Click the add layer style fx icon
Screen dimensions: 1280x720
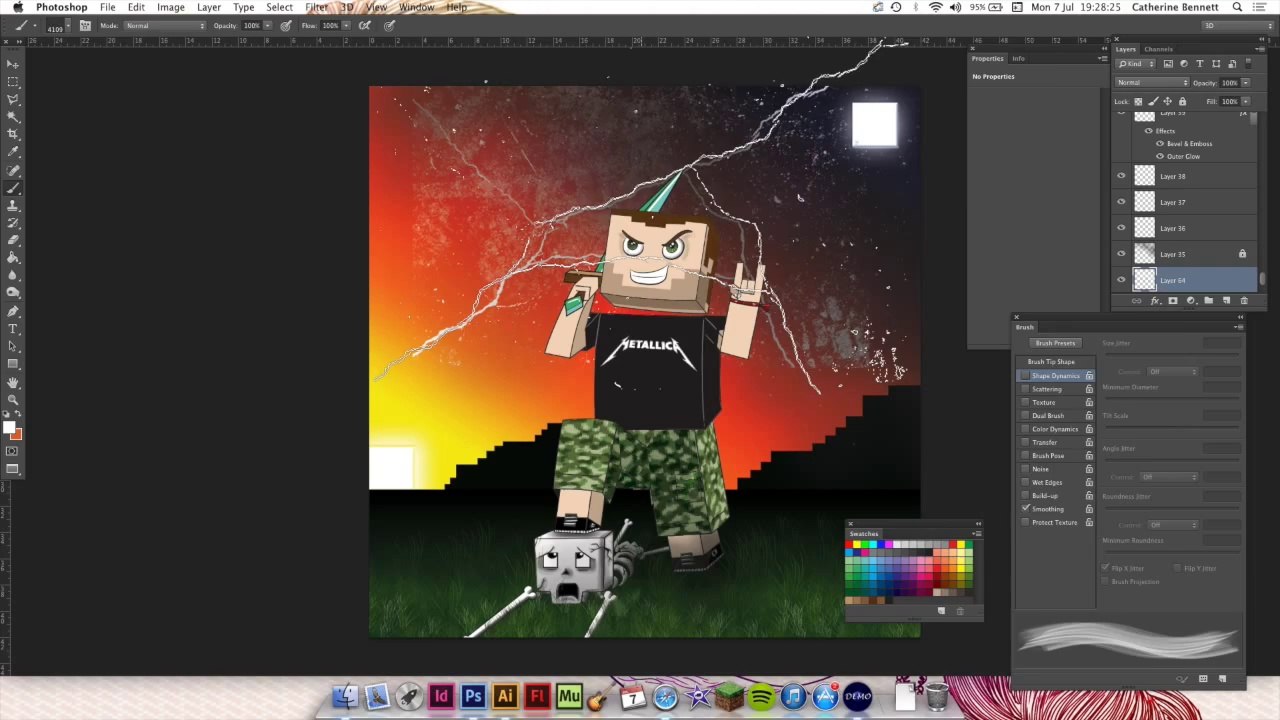[x=1155, y=301]
